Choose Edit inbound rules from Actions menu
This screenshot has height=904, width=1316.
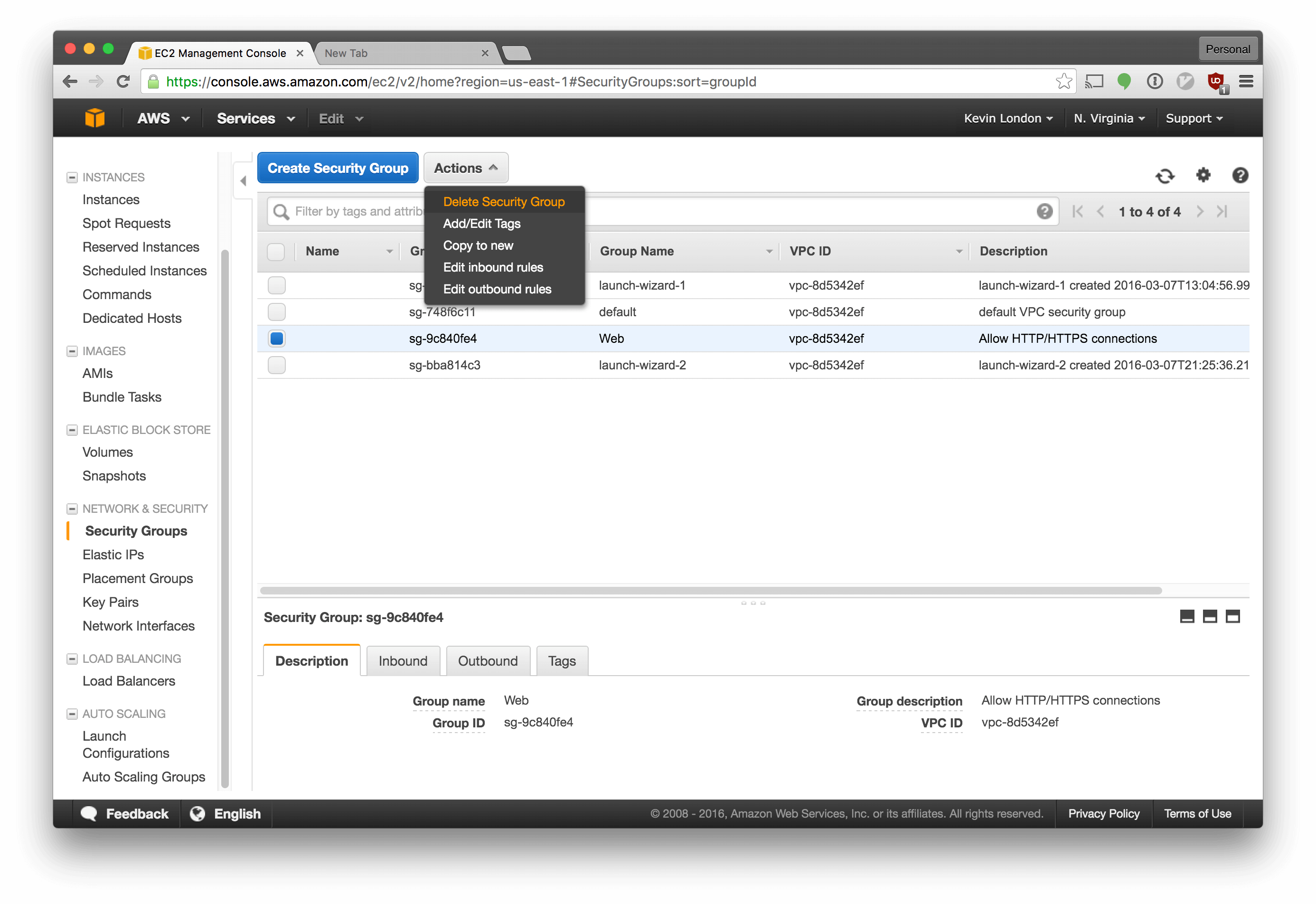pyautogui.click(x=493, y=267)
